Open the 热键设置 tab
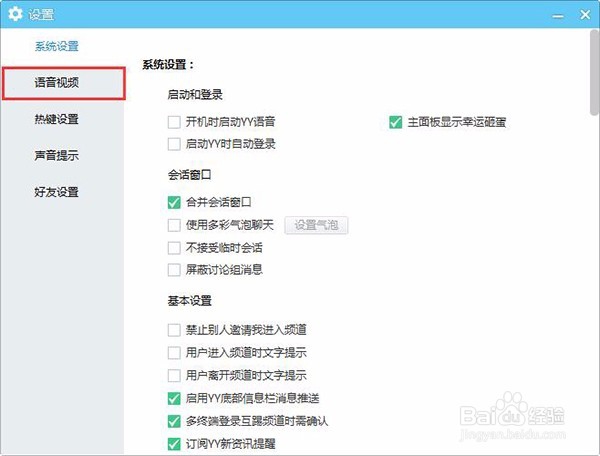The width and height of the screenshot is (600, 456). [57, 119]
